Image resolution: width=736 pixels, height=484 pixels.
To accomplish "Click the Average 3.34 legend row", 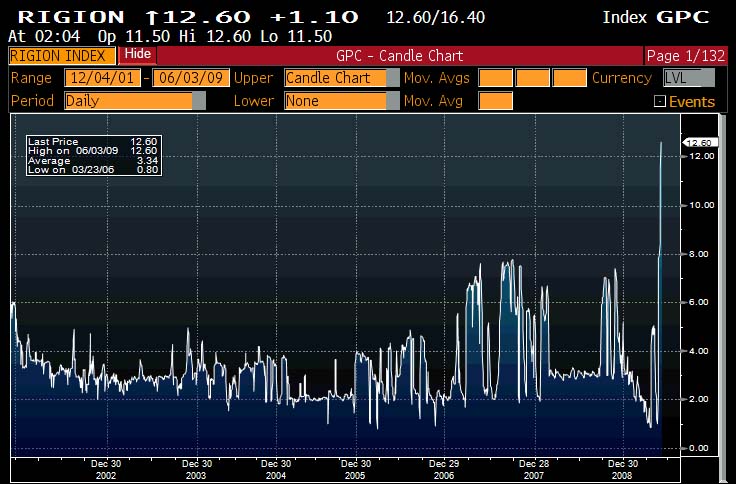I will coord(93,161).
